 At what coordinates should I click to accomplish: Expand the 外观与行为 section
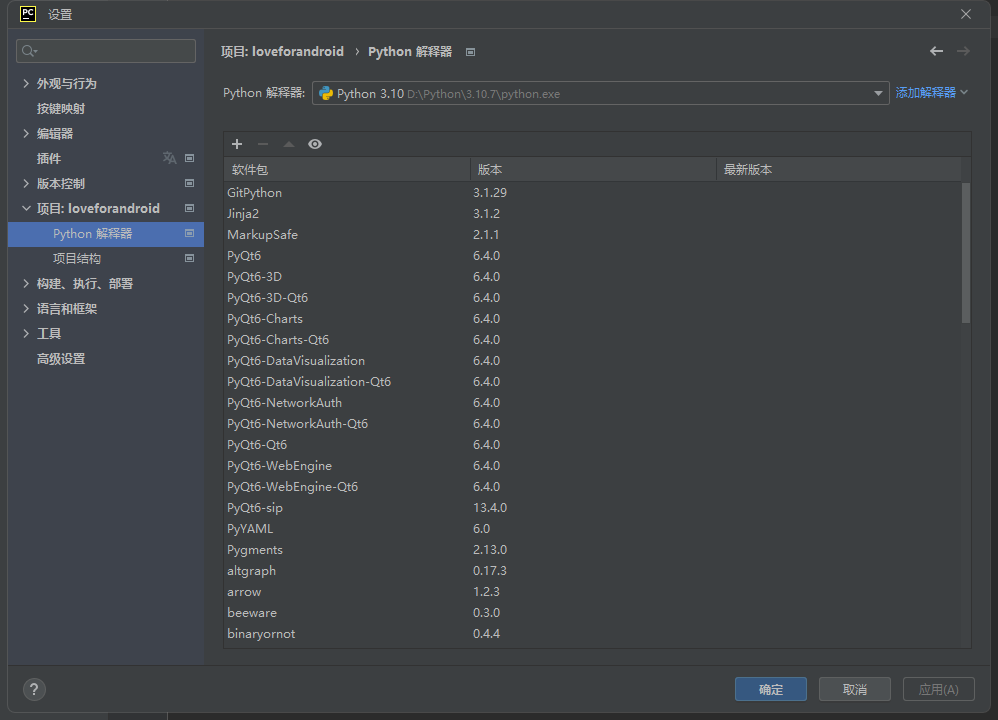(26, 83)
